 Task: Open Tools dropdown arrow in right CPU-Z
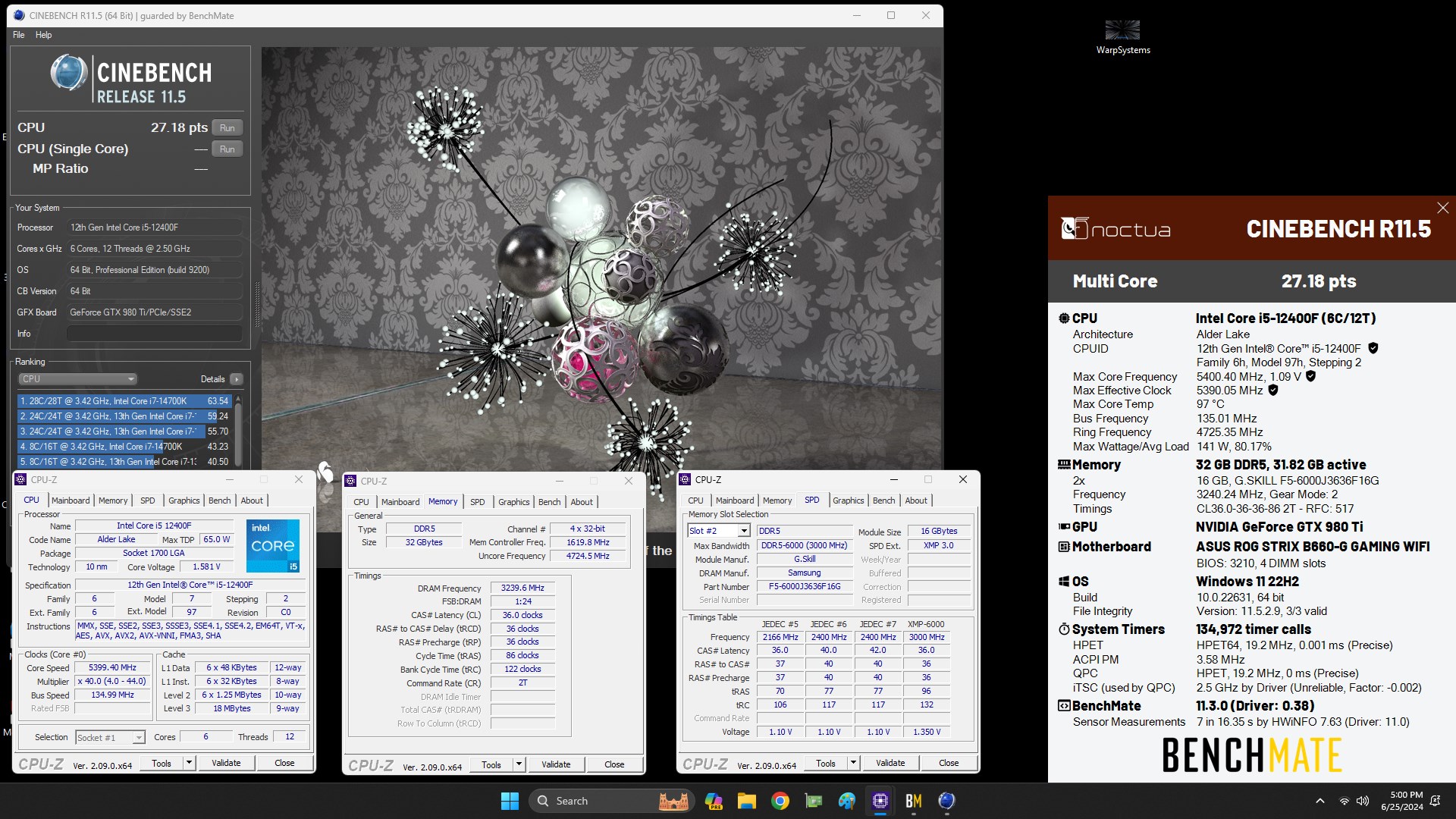(x=853, y=764)
